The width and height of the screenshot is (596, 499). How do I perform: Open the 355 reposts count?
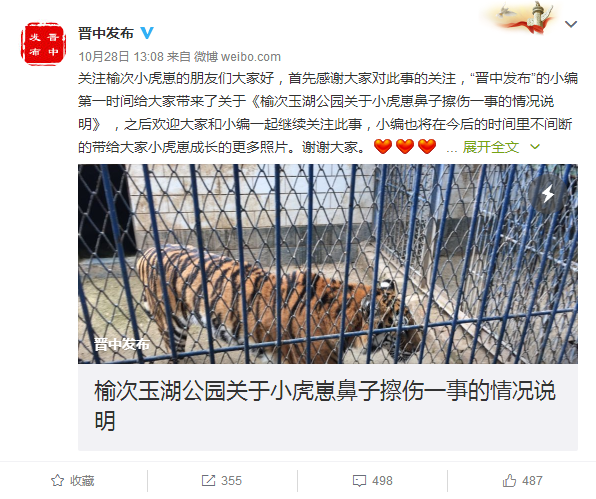tap(231, 481)
